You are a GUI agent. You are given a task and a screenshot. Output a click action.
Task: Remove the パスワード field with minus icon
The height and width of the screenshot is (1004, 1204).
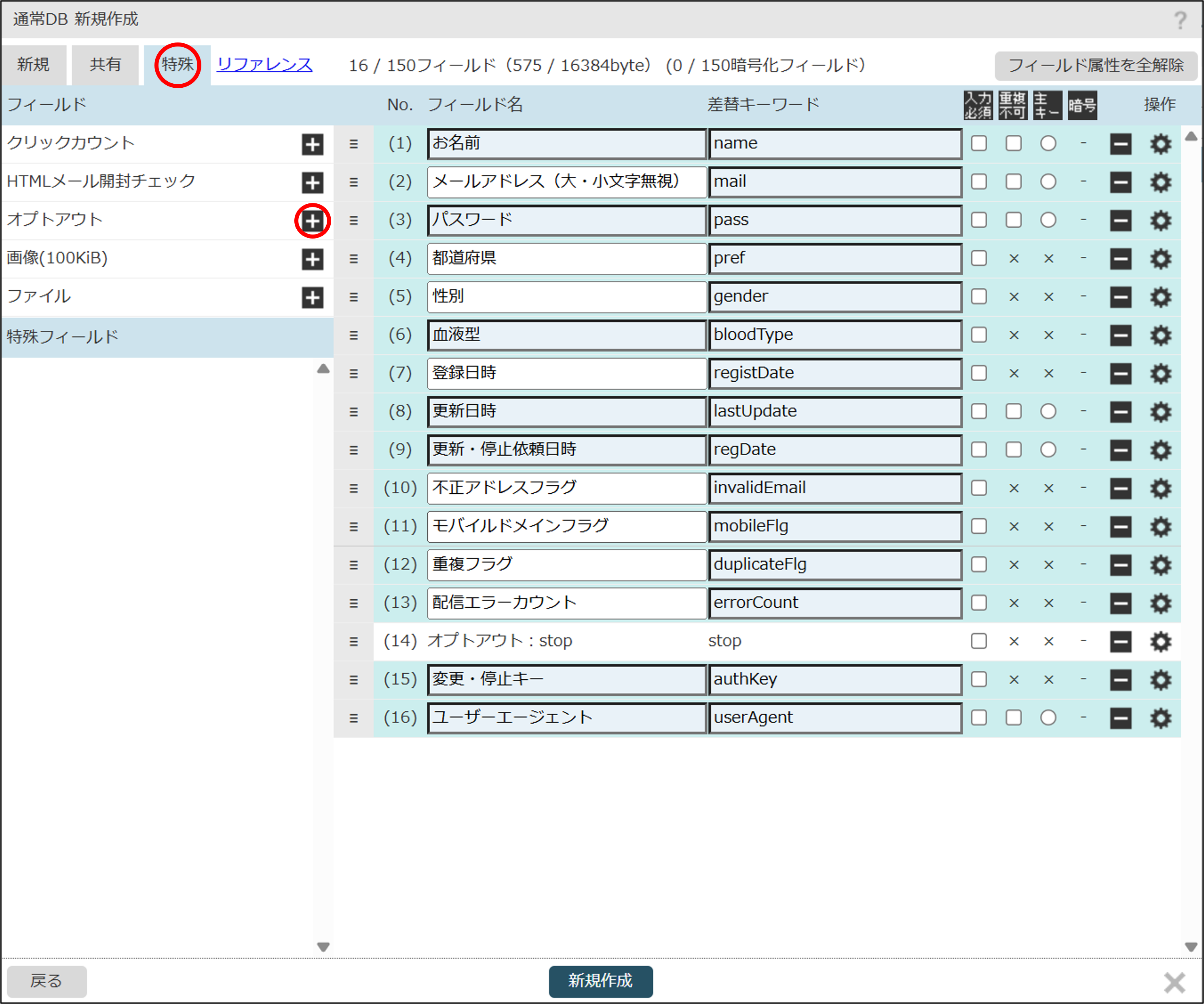pyautogui.click(x=1120, y=220)
